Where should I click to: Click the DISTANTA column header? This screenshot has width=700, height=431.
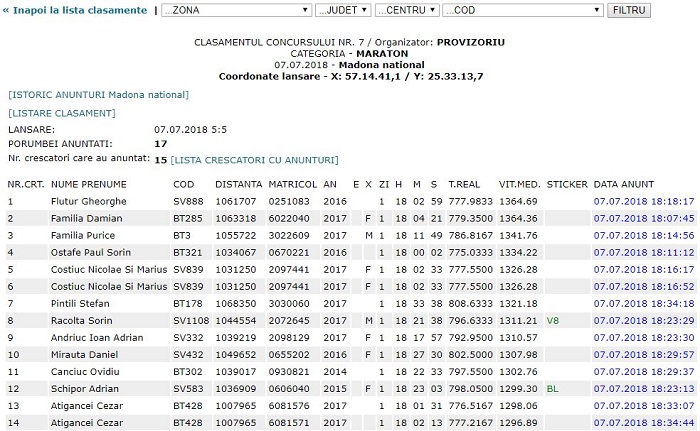pyautogui.click(x=238, y=184)
